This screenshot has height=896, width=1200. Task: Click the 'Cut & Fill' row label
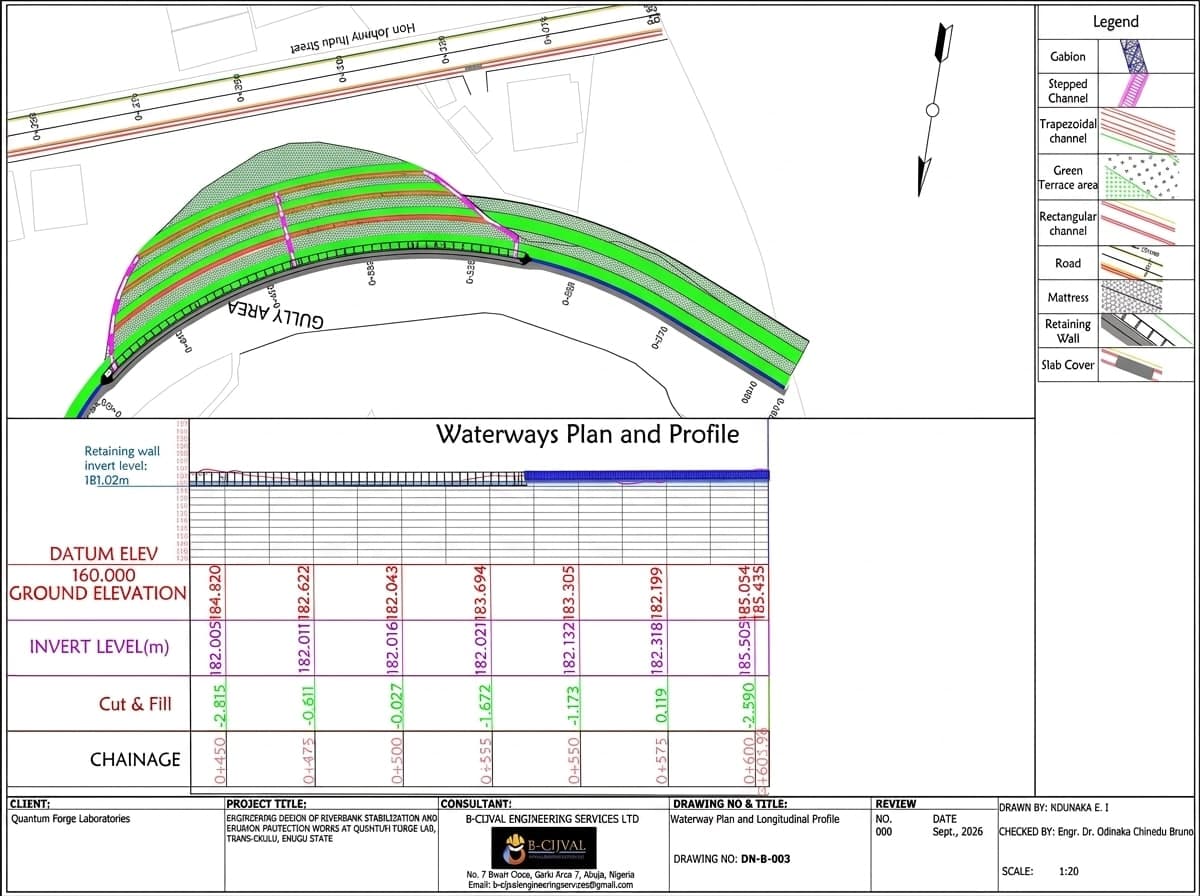tap(135, 704)
